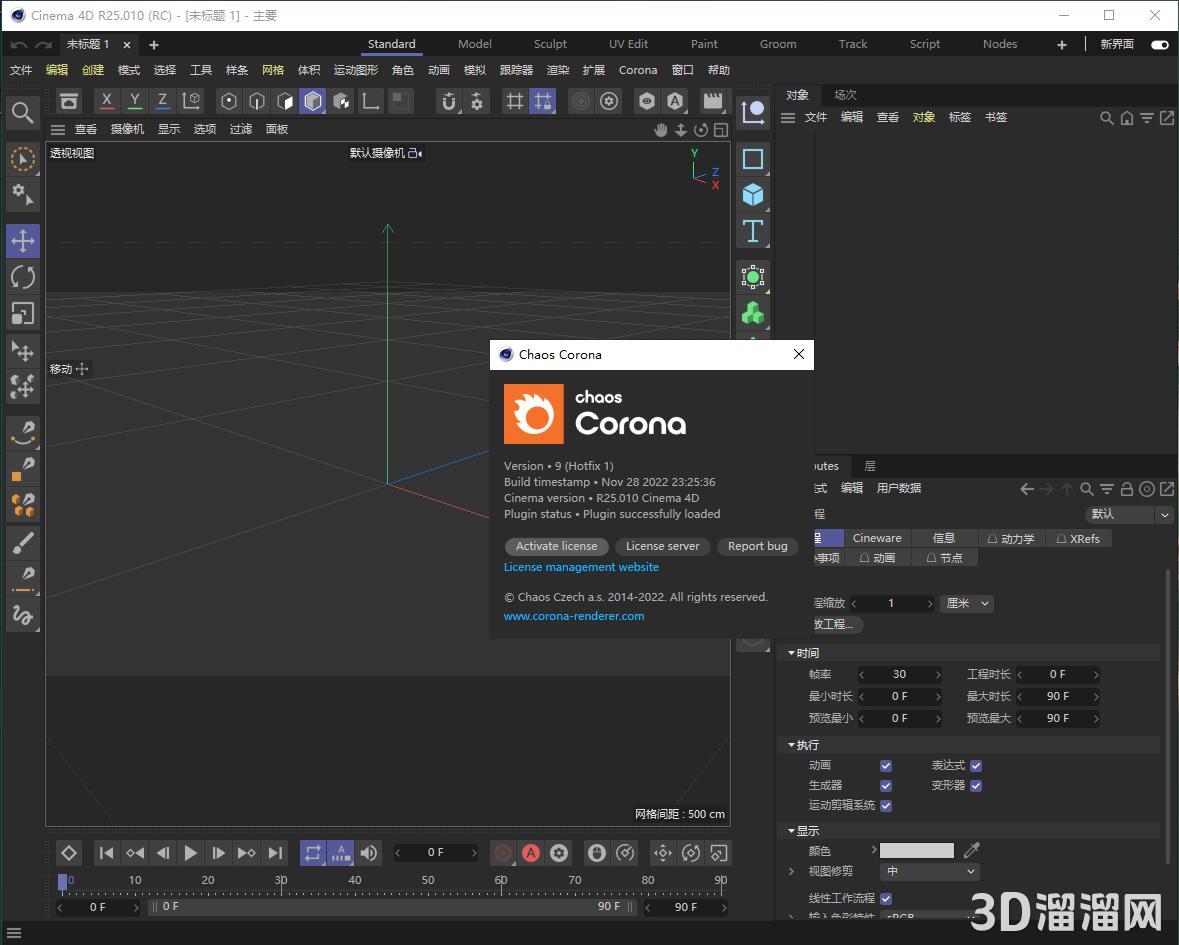
Task: Select the Move tool in the left toolbar
Action: pyautogui.click(x=22, y=240)
